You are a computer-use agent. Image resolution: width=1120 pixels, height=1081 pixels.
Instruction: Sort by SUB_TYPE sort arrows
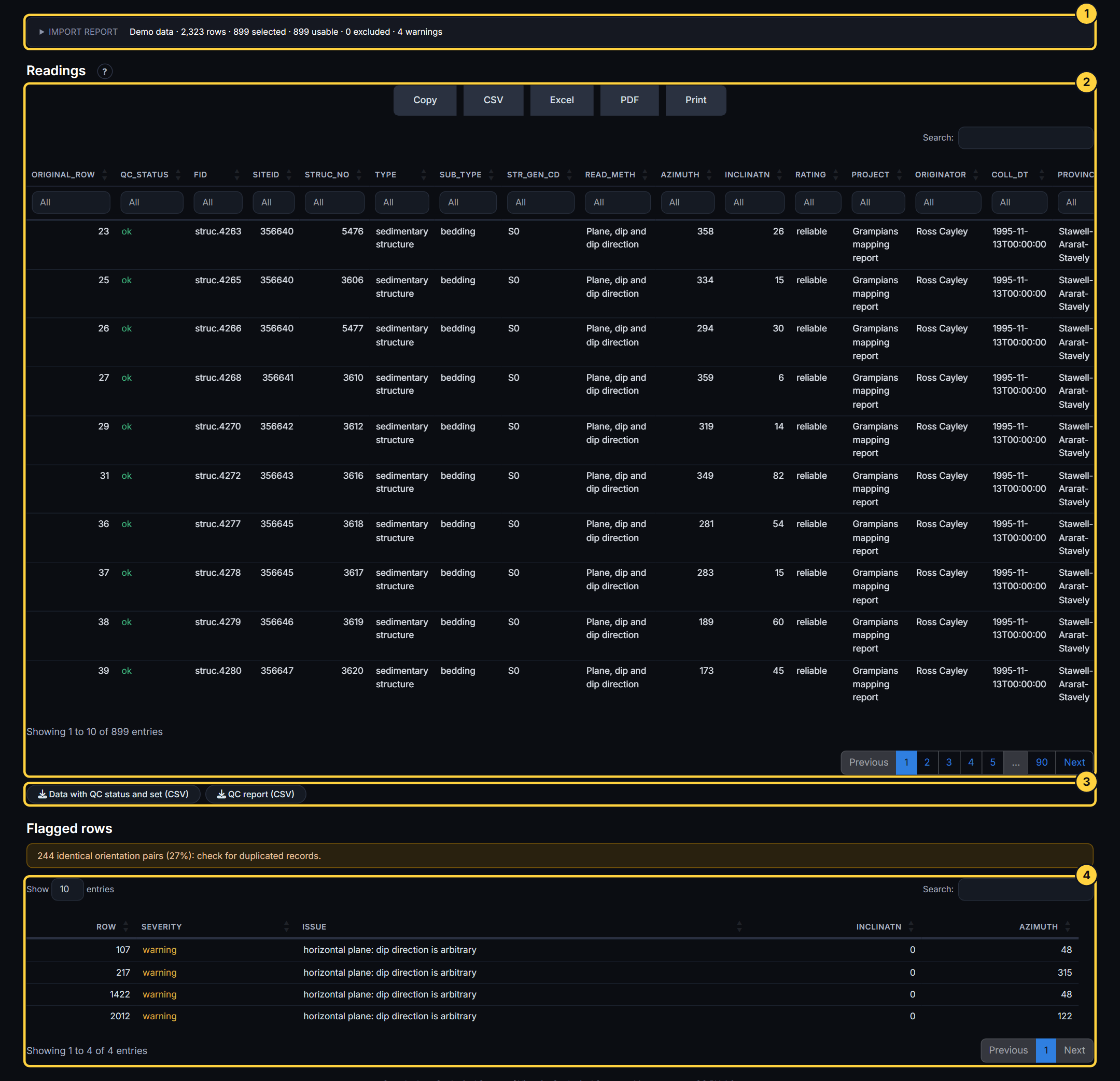click(x=492, y=175)
